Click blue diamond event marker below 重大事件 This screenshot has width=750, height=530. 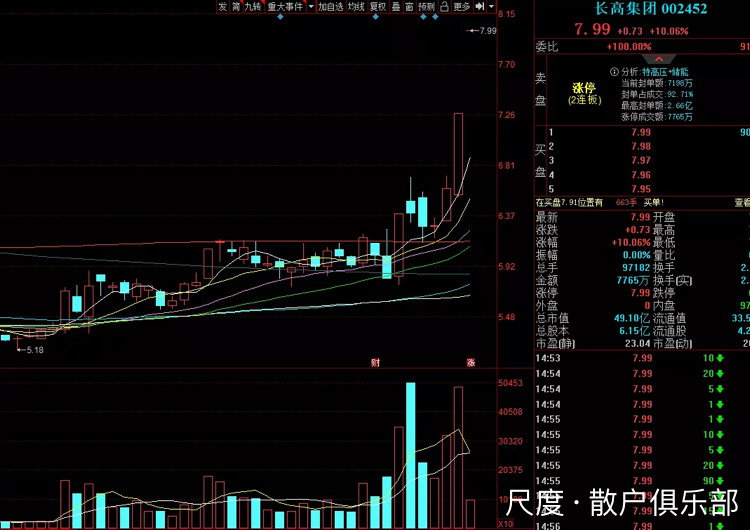point(280,17)
